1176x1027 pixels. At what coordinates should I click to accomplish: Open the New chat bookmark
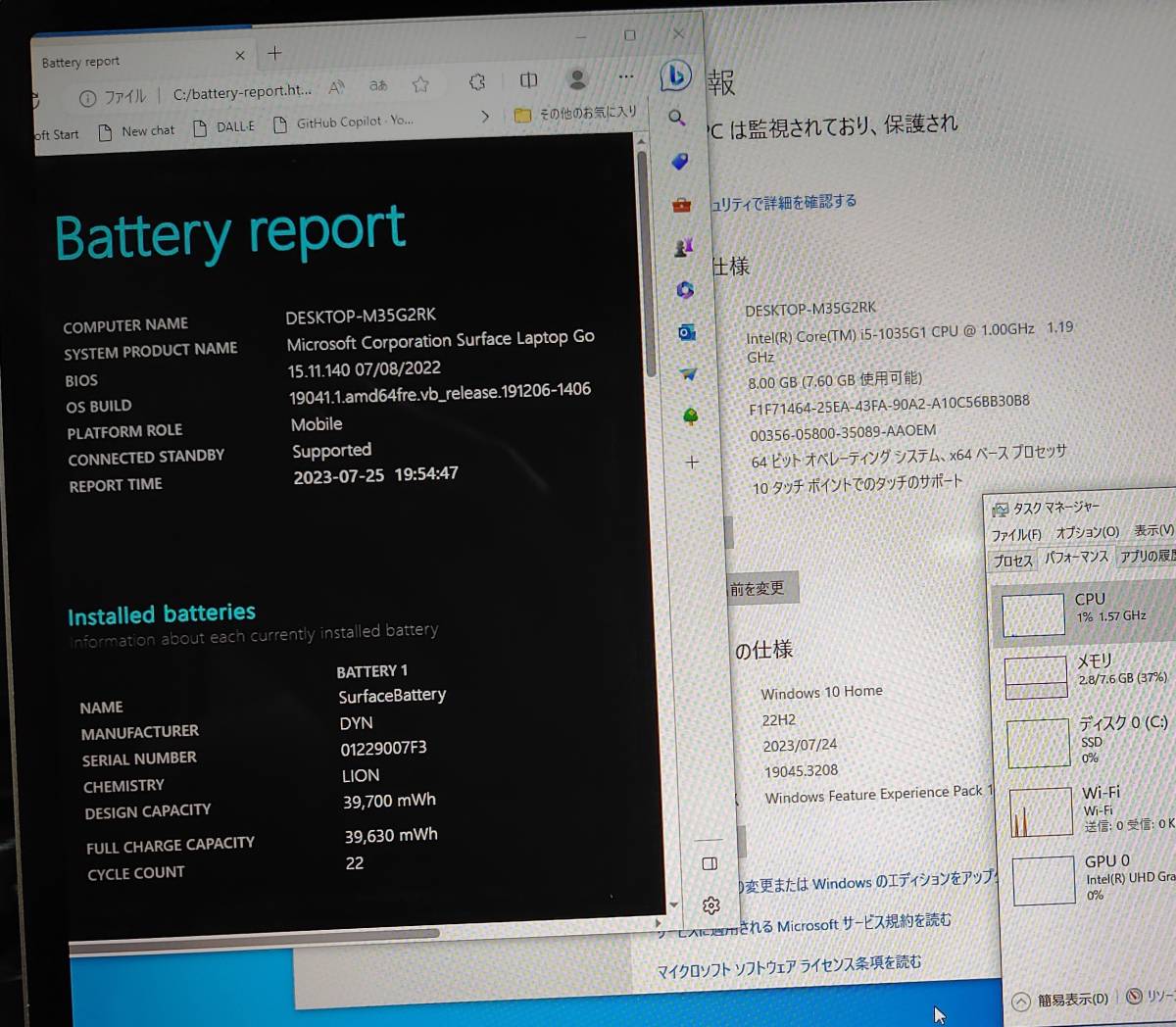136,131
